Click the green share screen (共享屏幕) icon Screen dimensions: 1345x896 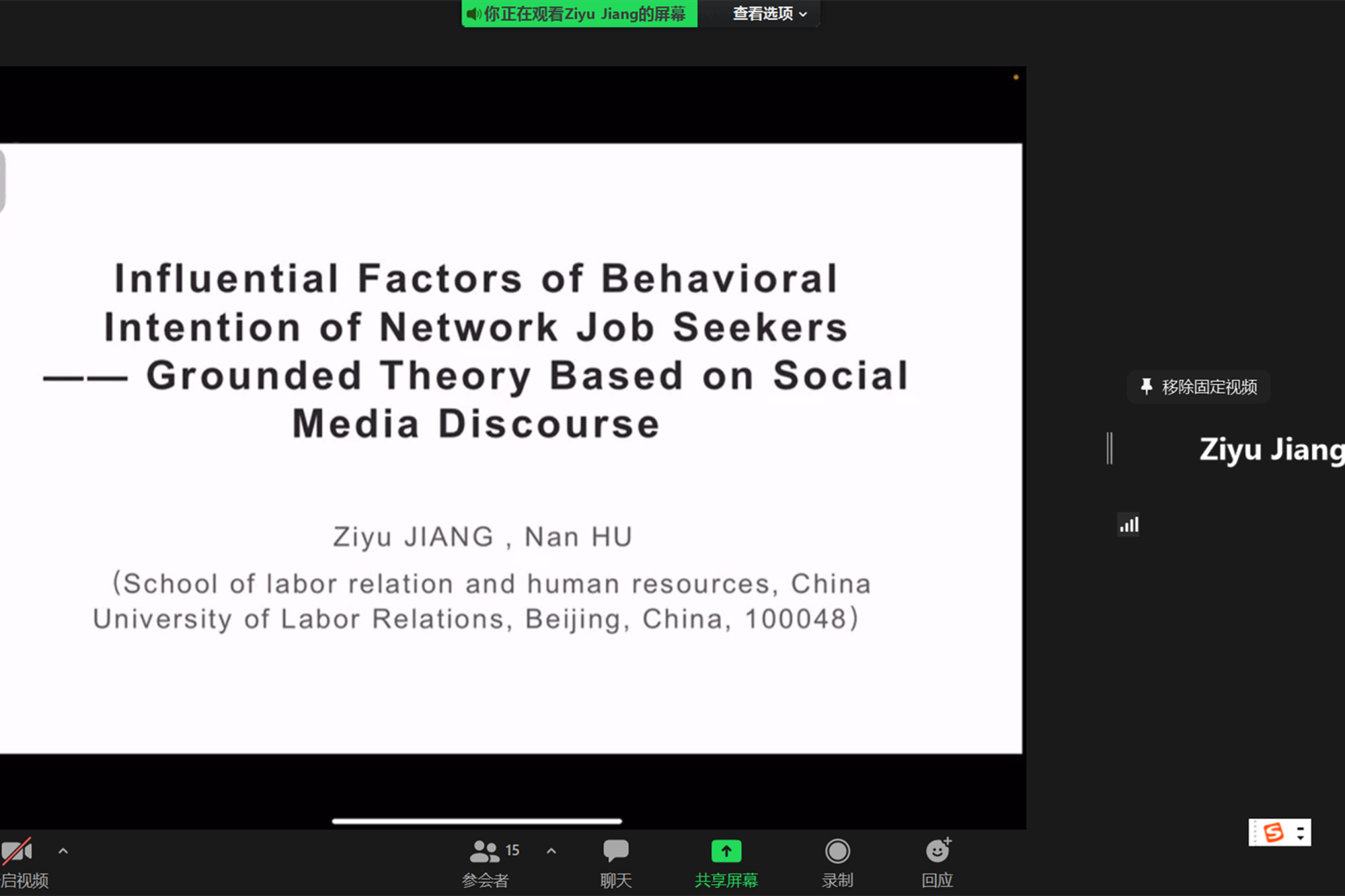click(x=726, y=852)
